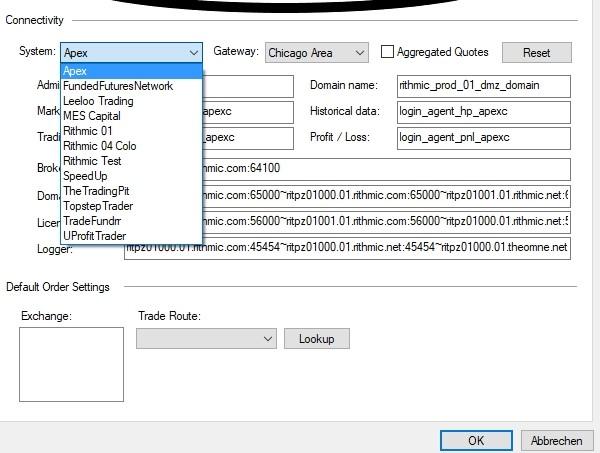The width and height of the screenshot is (600, 453).
Task: Click the Lookup button
Action: point(316,339)
